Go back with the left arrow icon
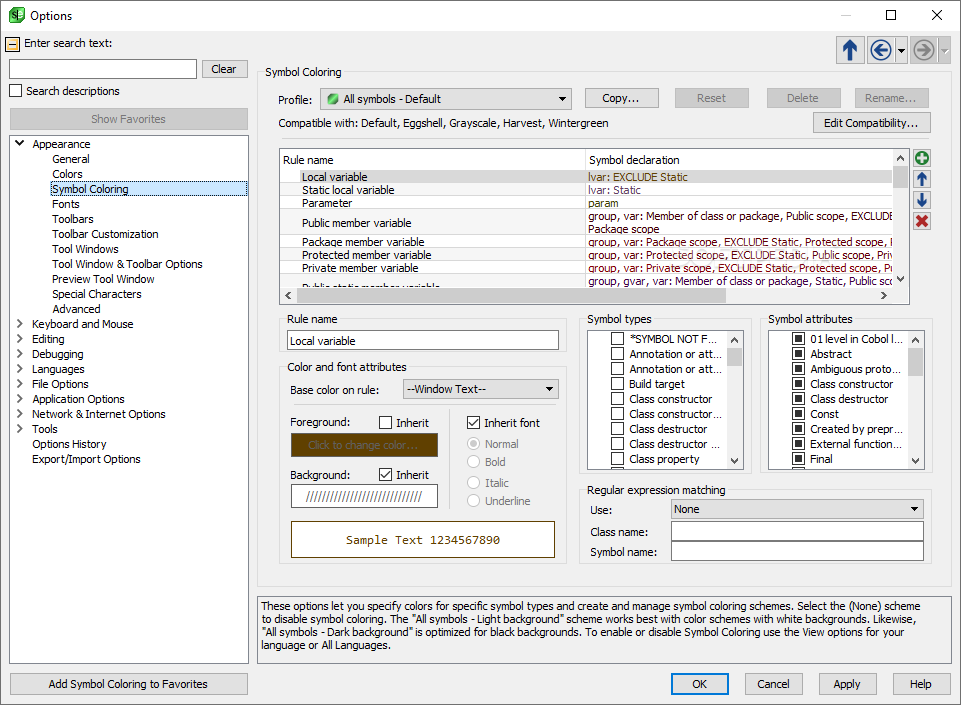Viewport: 961px width, 705px height. pos(881,50)
